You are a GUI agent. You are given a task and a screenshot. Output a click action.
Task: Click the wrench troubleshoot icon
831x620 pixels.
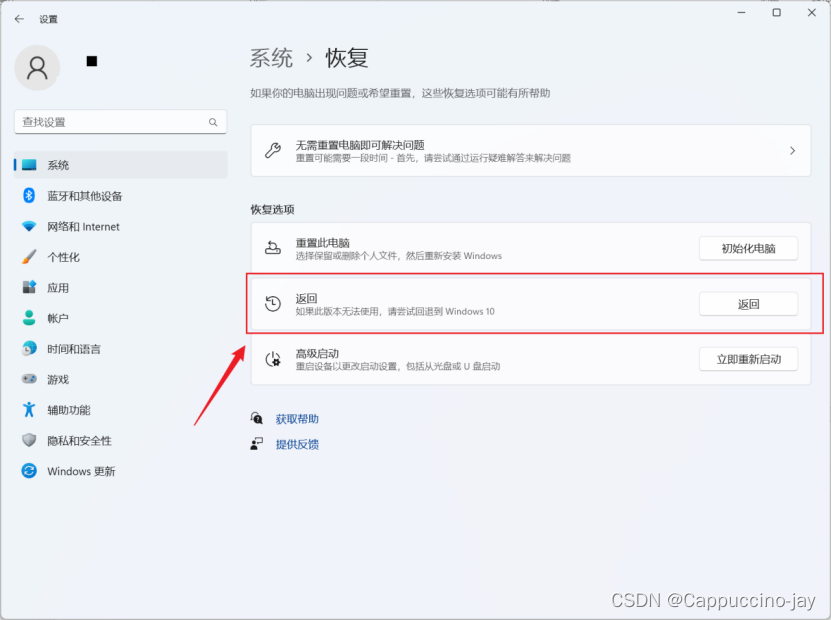pos(273,150)
